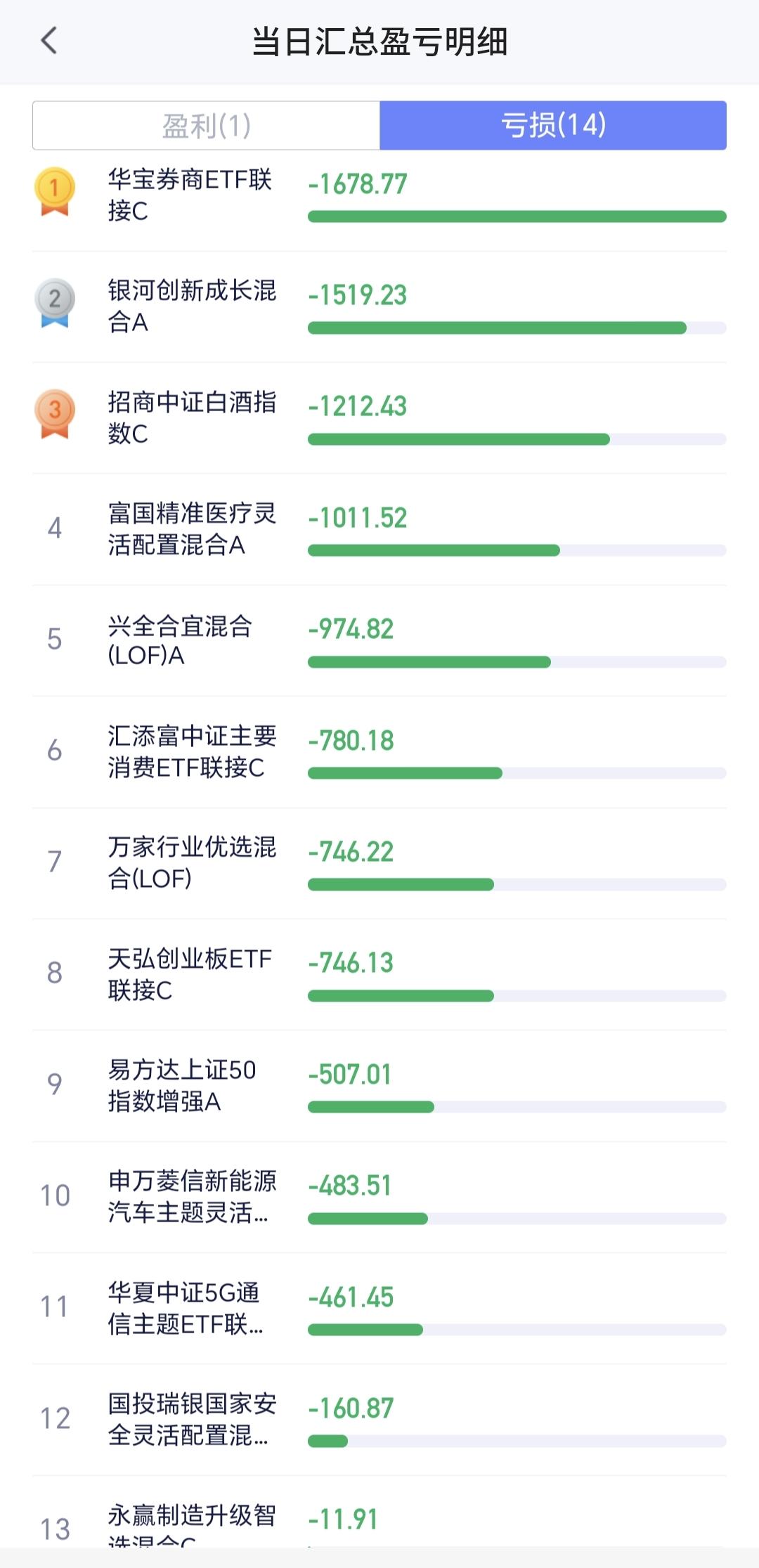Screen dimensions: 759x1568
Task: Tap the rank 7 number
Action: pos(54,862)
